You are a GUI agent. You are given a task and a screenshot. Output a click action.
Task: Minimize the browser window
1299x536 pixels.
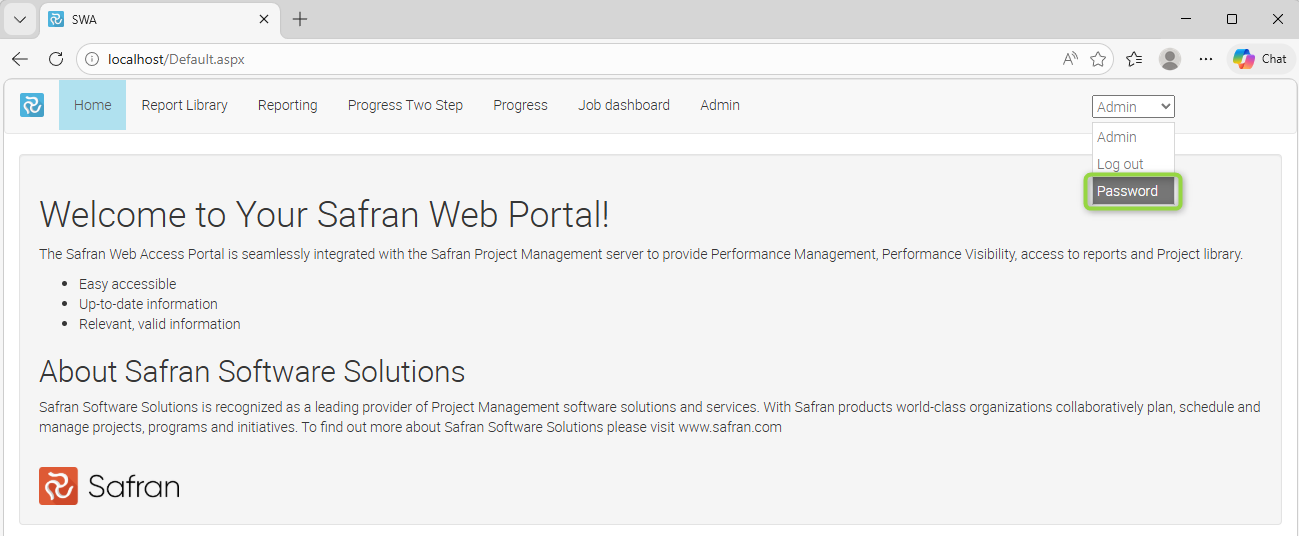pos(1186,19)
